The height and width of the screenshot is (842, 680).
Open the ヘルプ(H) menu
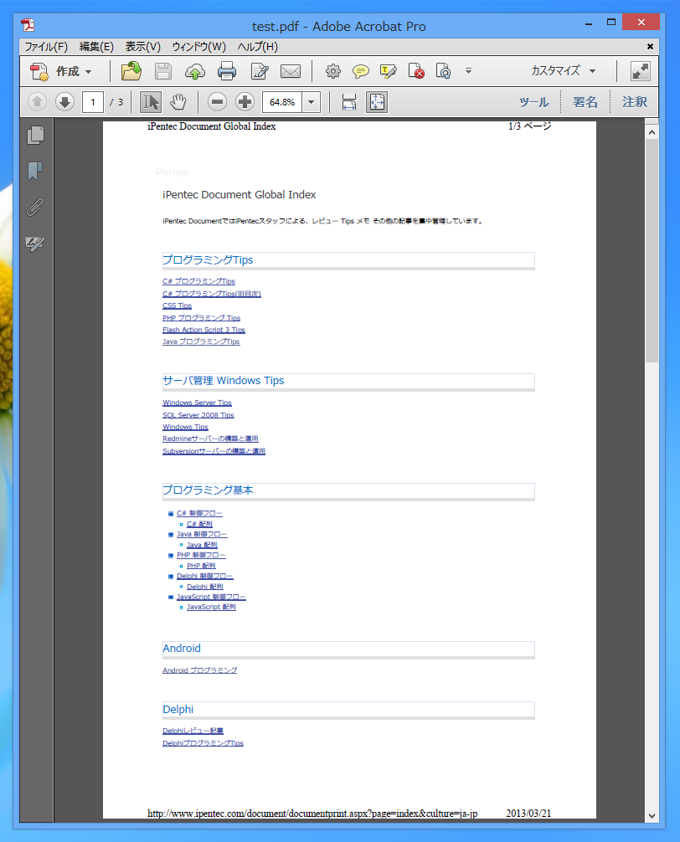[x=258, y=47]
